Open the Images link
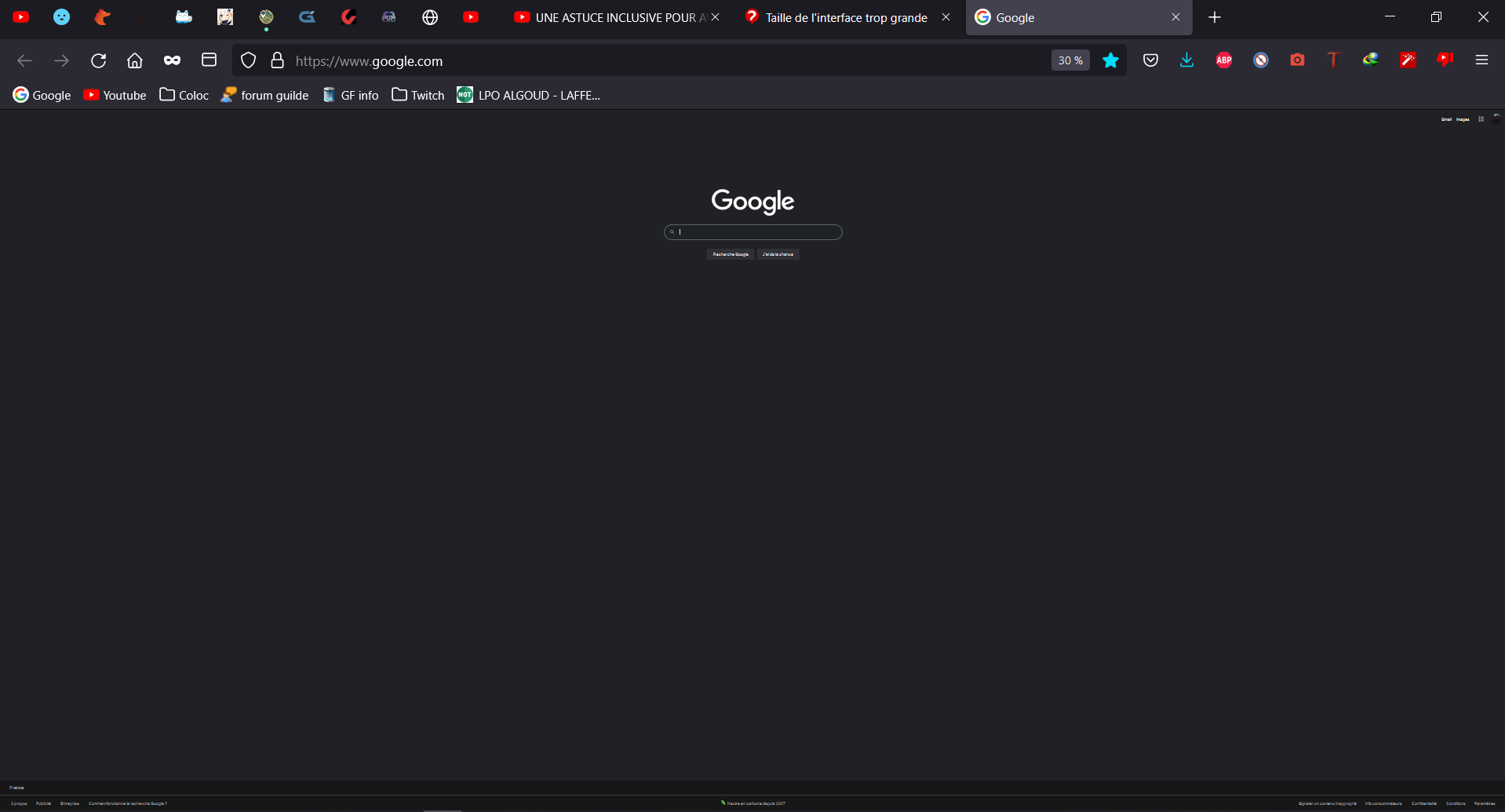 tap(1463, 119)
